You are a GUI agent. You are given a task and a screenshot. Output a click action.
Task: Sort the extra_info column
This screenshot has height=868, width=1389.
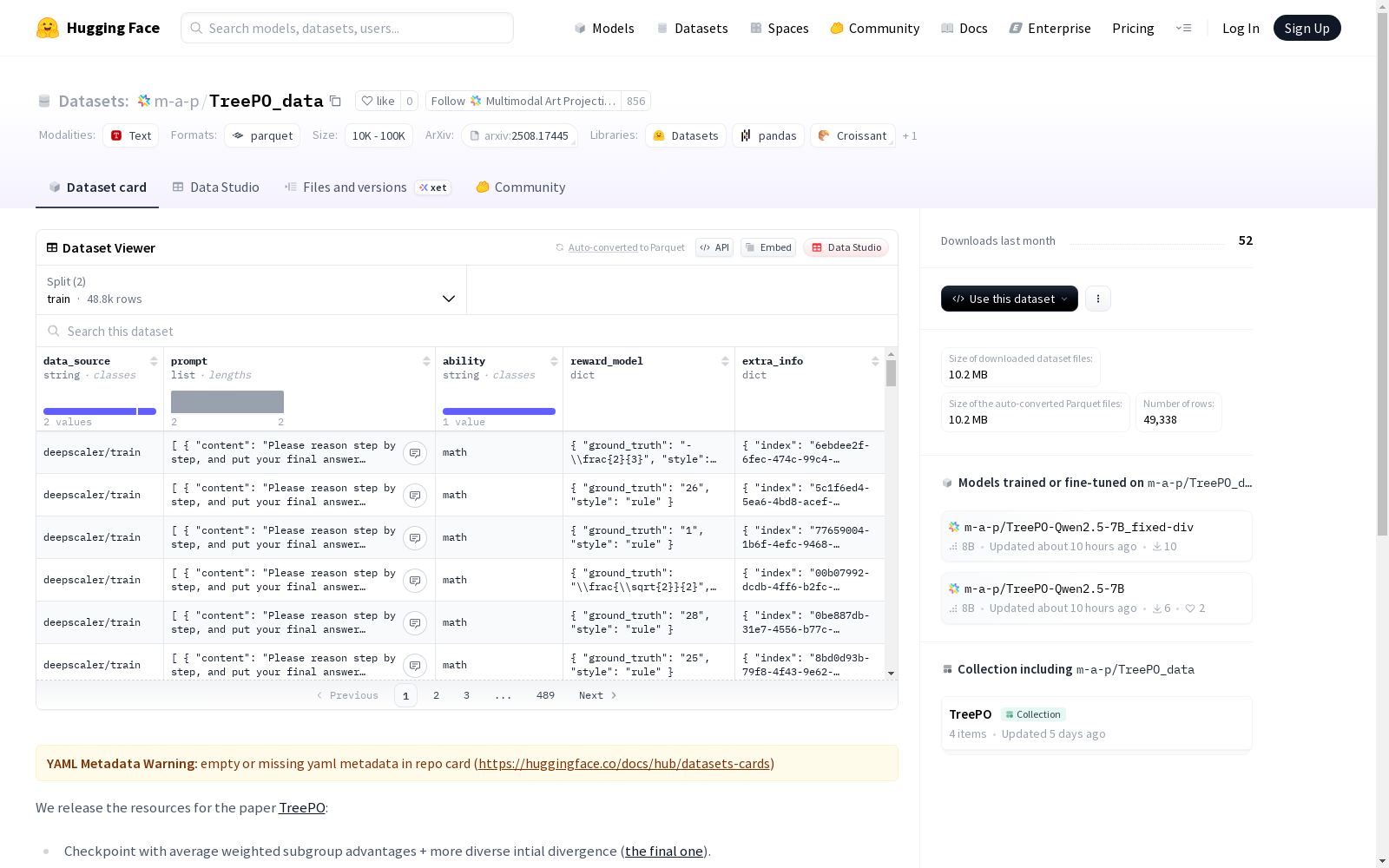[x=875, y=361]
